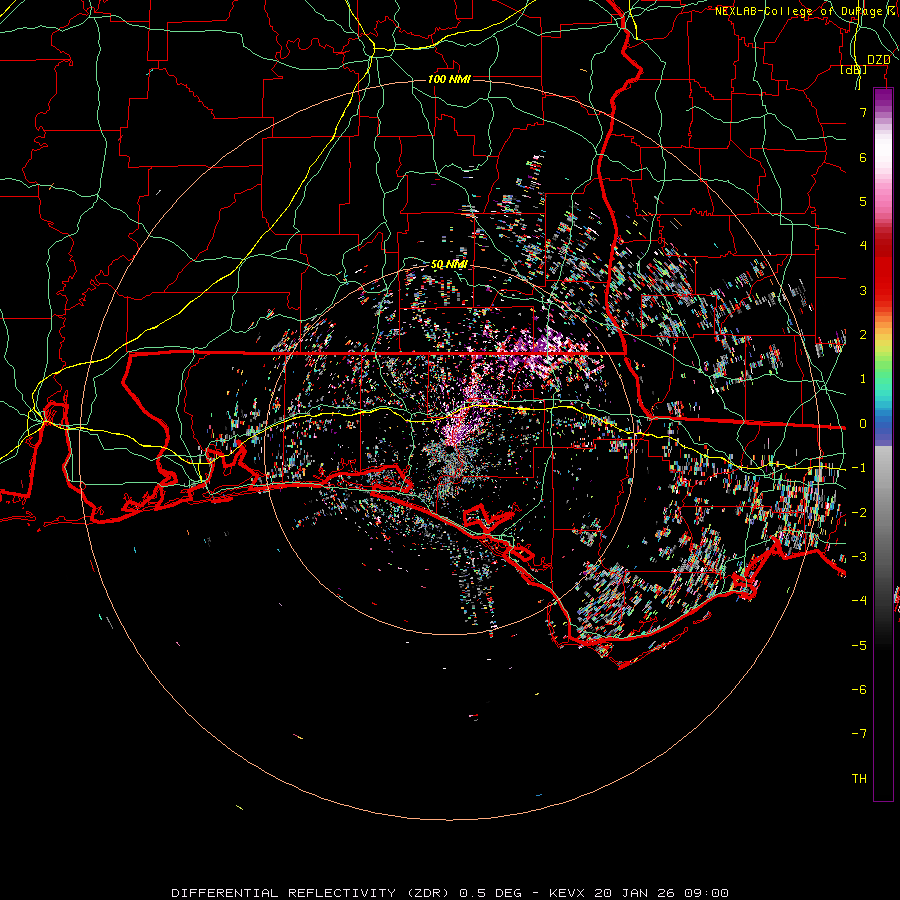
Task: Click the -5 value on the legend
Action: (x=859, y=645)
